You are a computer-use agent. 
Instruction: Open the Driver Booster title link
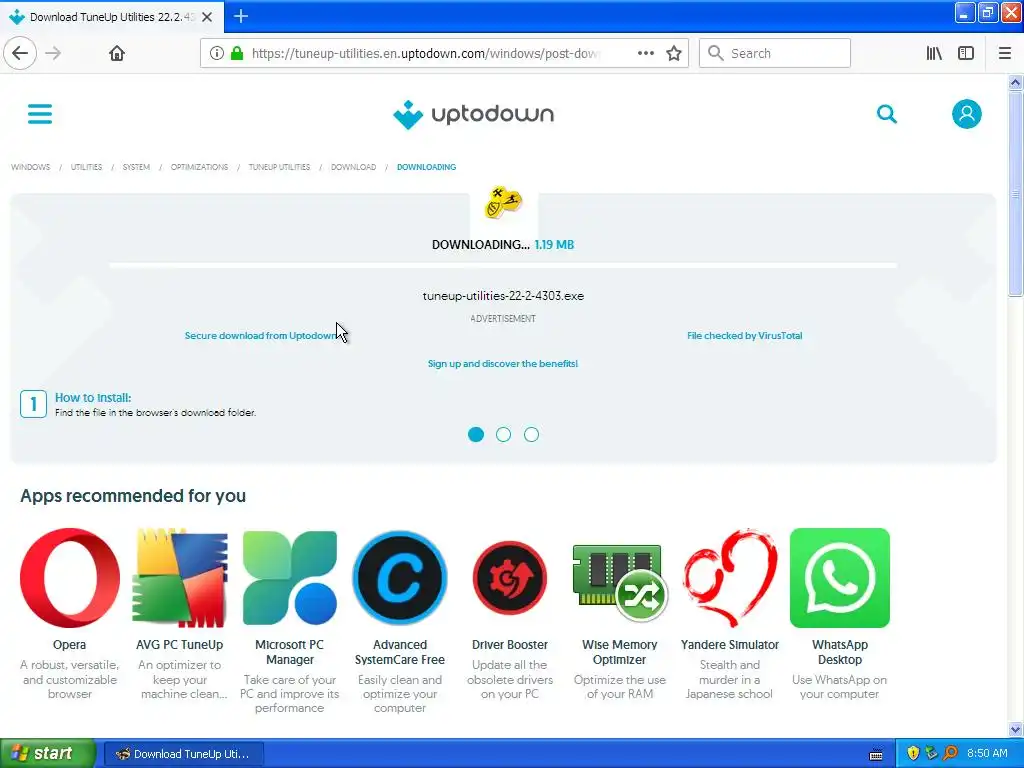tap(510, 645)
